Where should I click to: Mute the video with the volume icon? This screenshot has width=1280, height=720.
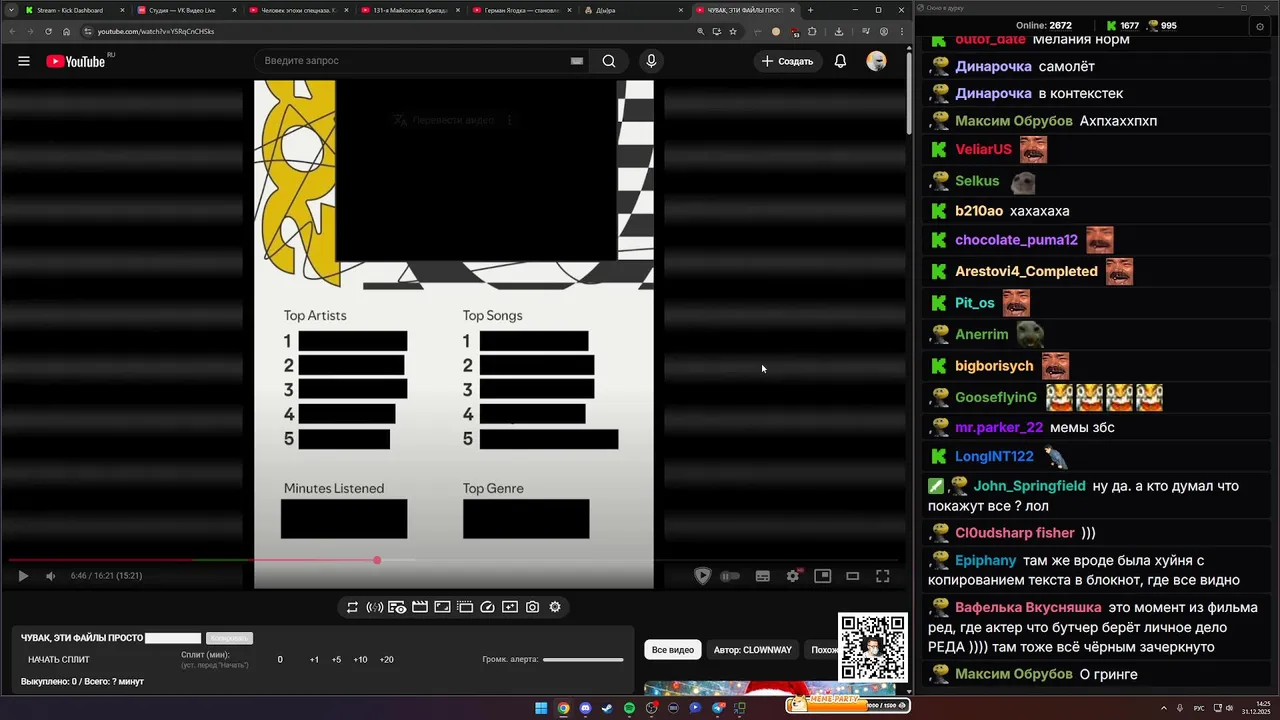50,576
